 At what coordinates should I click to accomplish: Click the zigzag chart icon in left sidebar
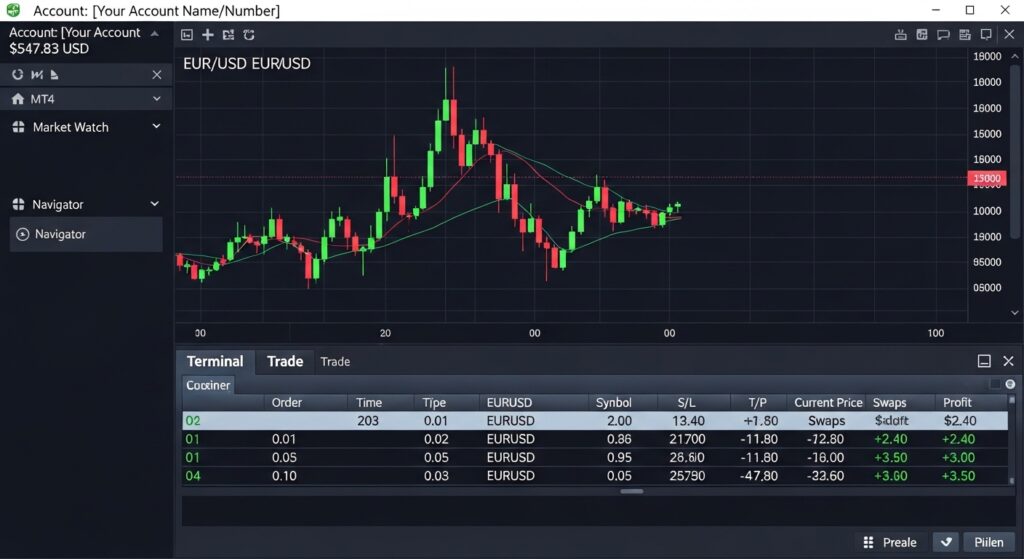[37, 74]
